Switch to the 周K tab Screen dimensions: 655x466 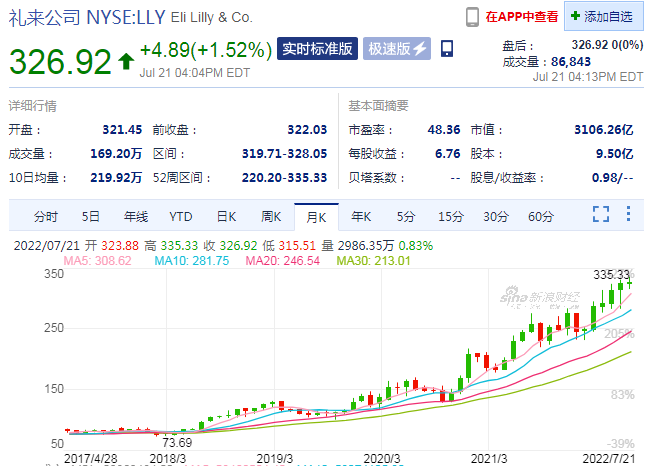[271, 217]
